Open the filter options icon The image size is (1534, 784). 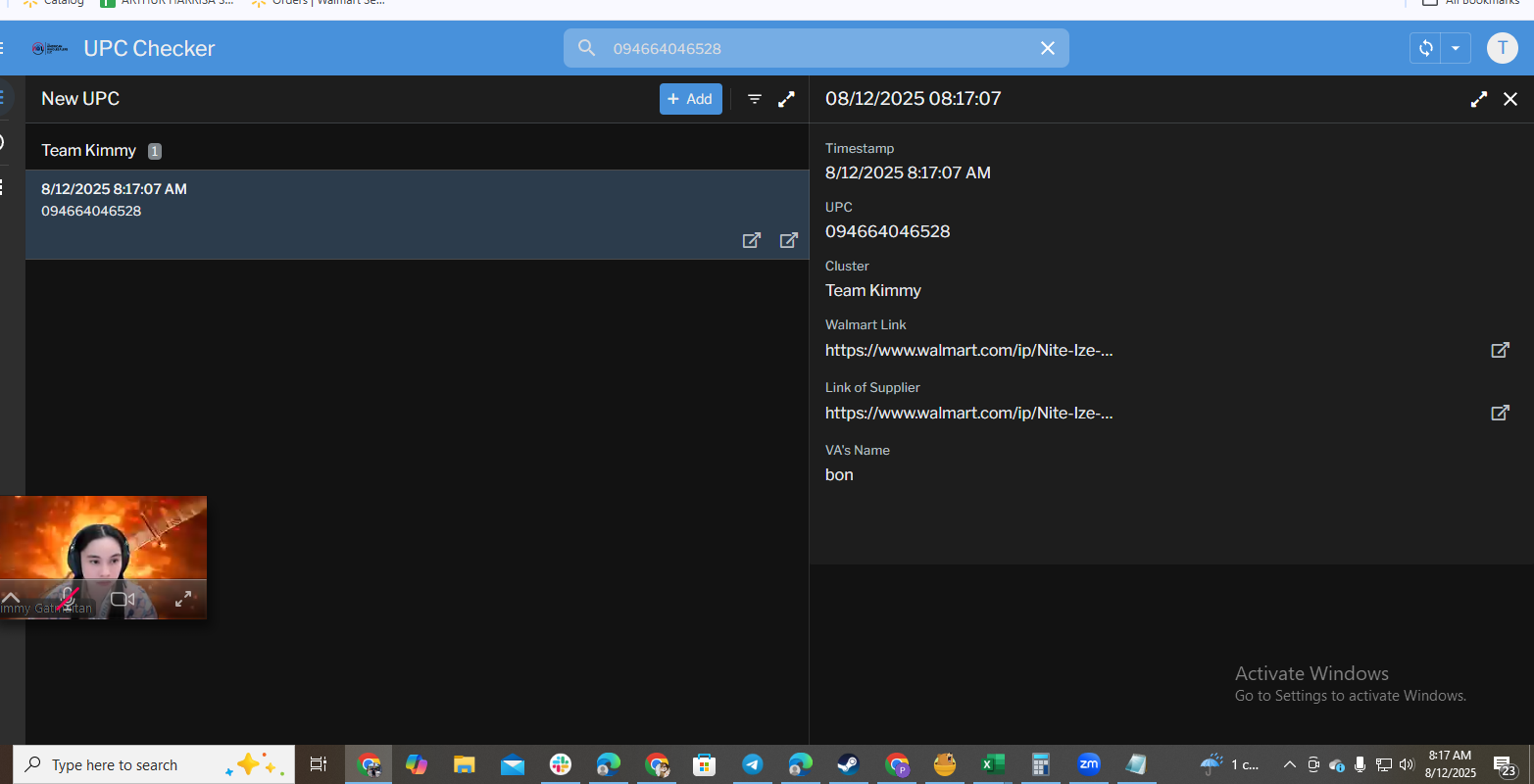coord(755,99)
